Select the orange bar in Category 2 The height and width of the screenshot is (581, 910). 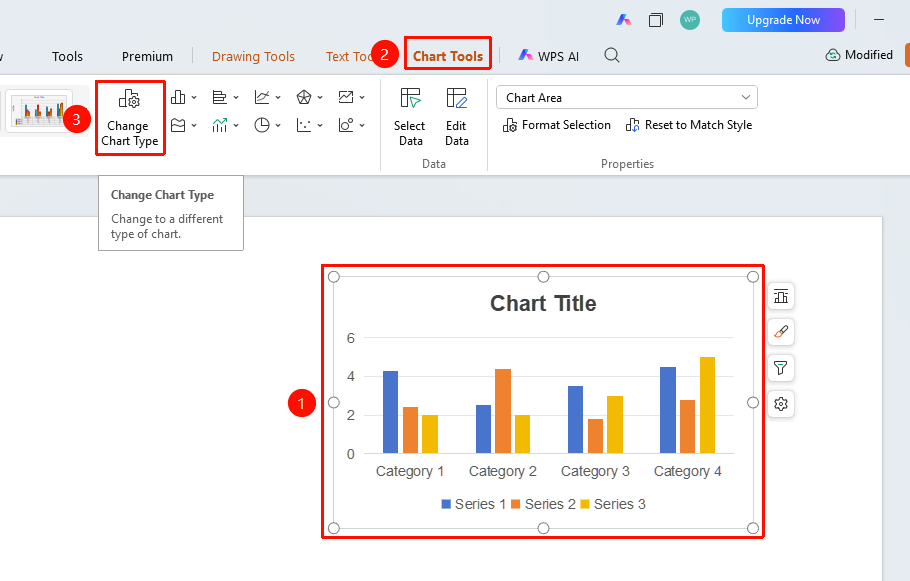[x=503, y=411]
